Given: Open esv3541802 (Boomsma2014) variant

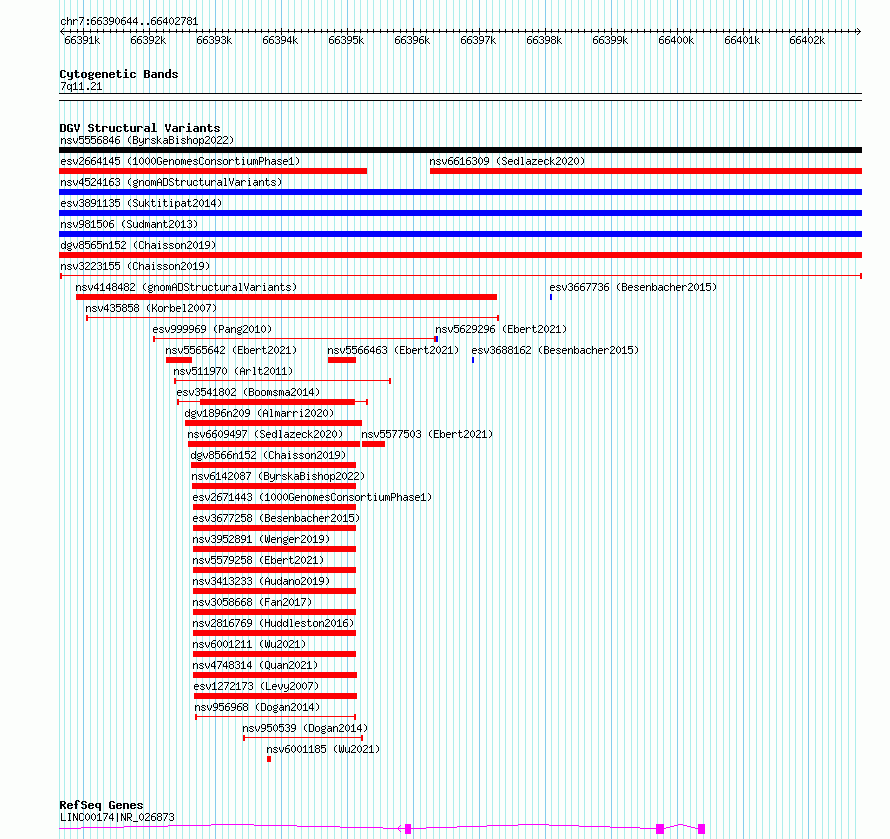Looking at the screenshot, I should (248, 392).
